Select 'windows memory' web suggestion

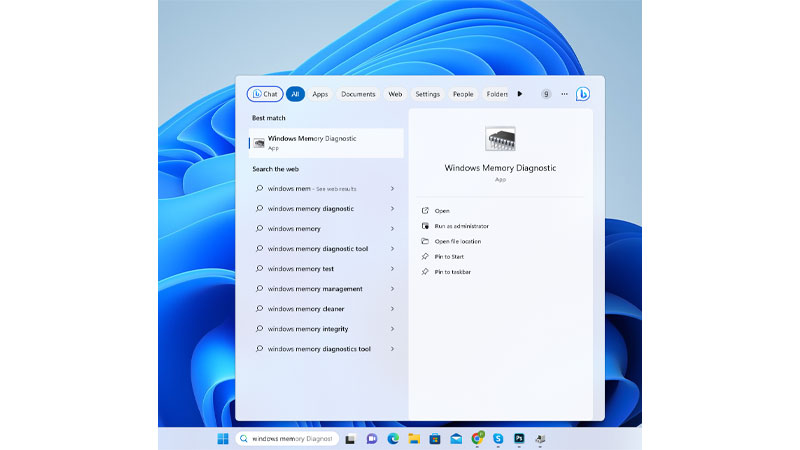point(326,229)
